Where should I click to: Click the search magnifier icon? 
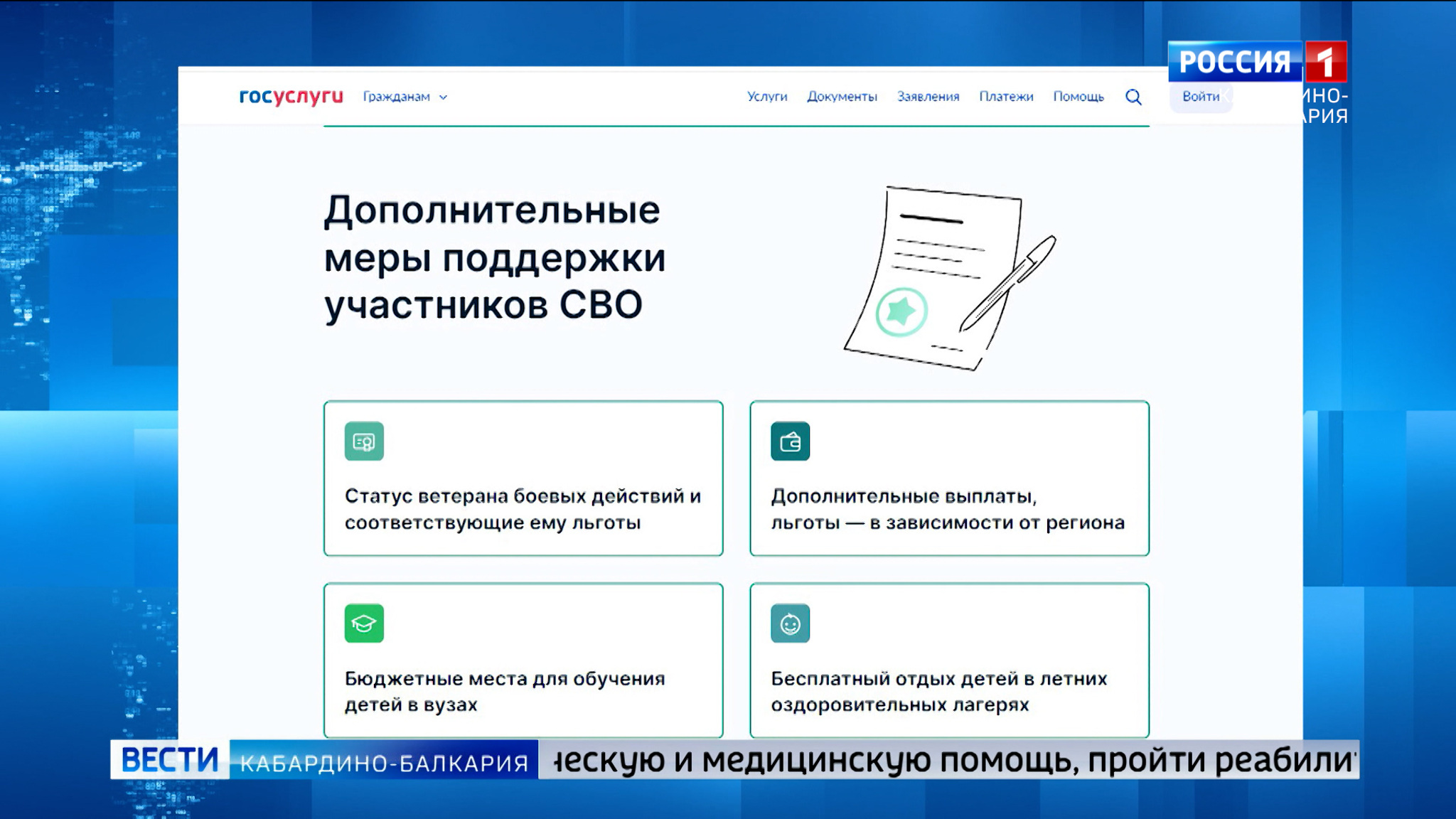[x=1133, y=97]
